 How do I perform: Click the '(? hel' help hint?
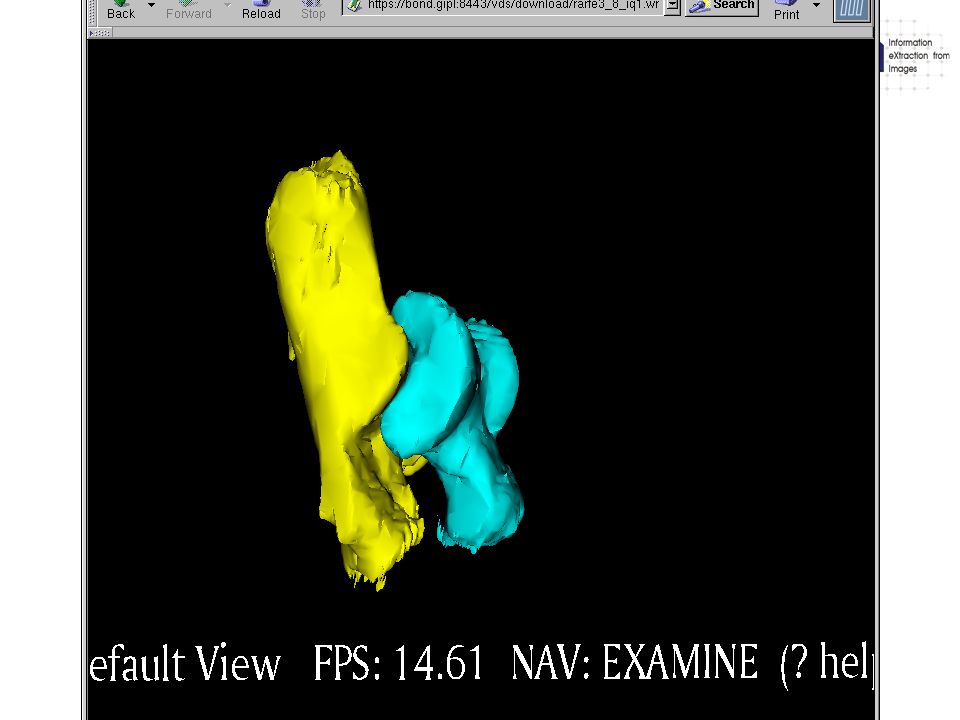pos(826,664)
